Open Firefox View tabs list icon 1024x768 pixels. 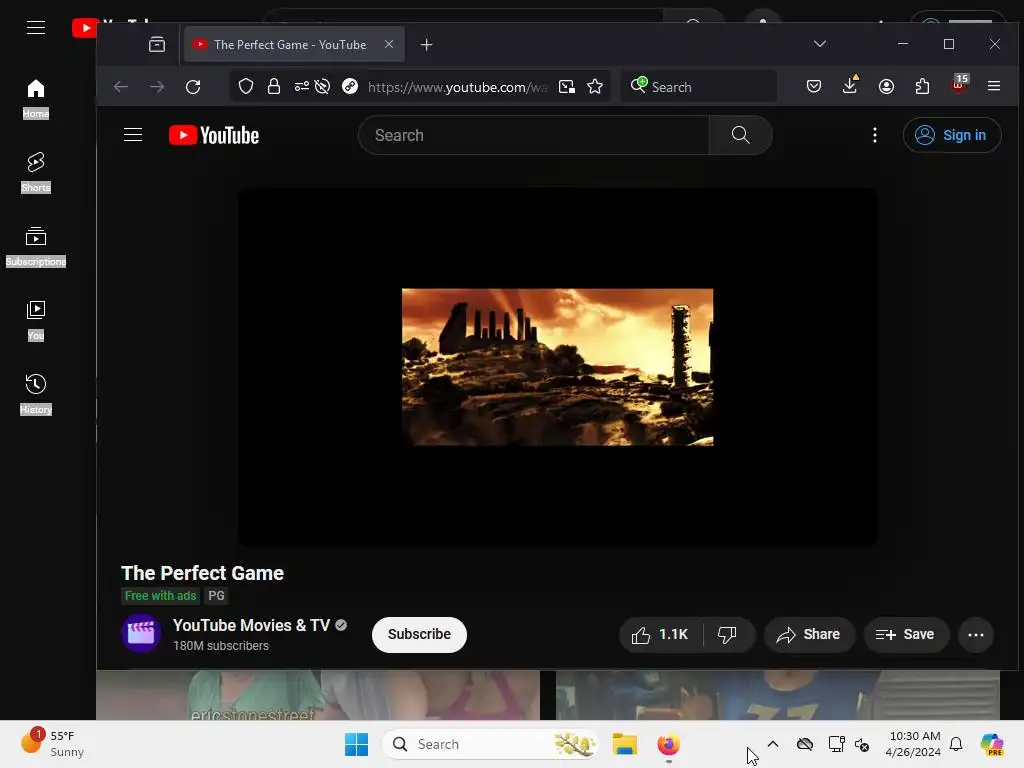tap(157, 44)
